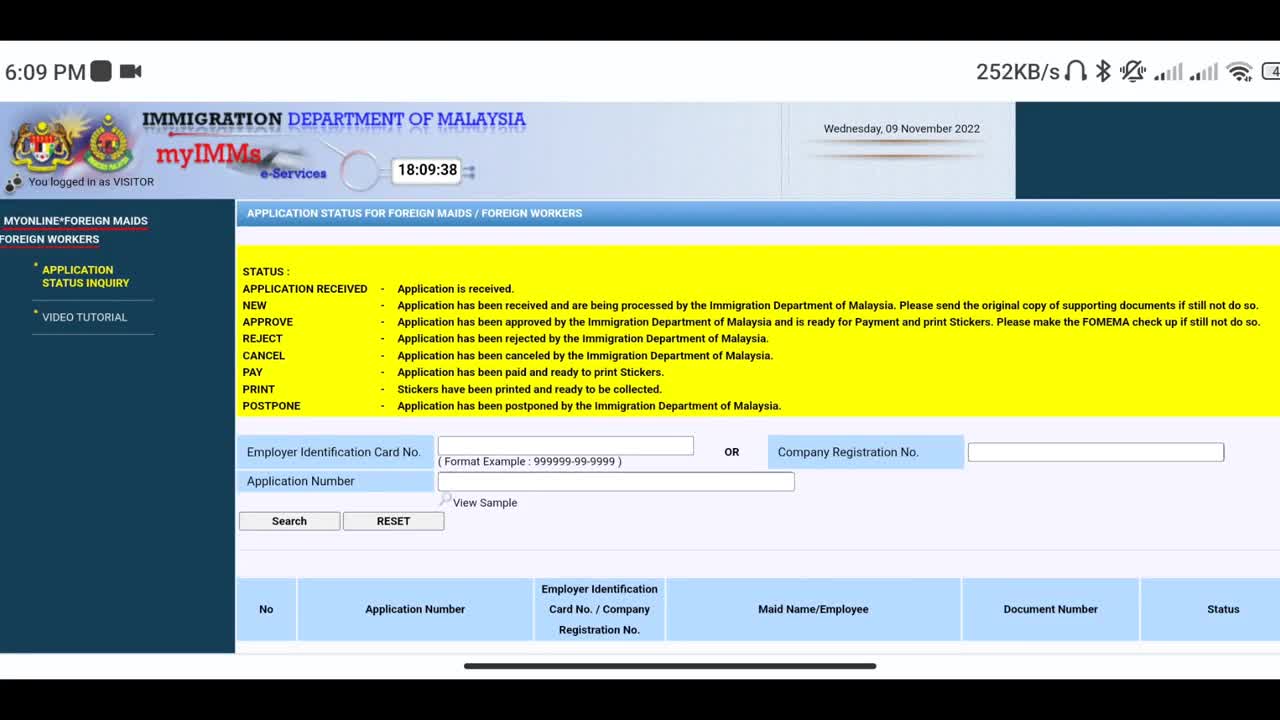Click the RESET button

[x=393, y=521]
